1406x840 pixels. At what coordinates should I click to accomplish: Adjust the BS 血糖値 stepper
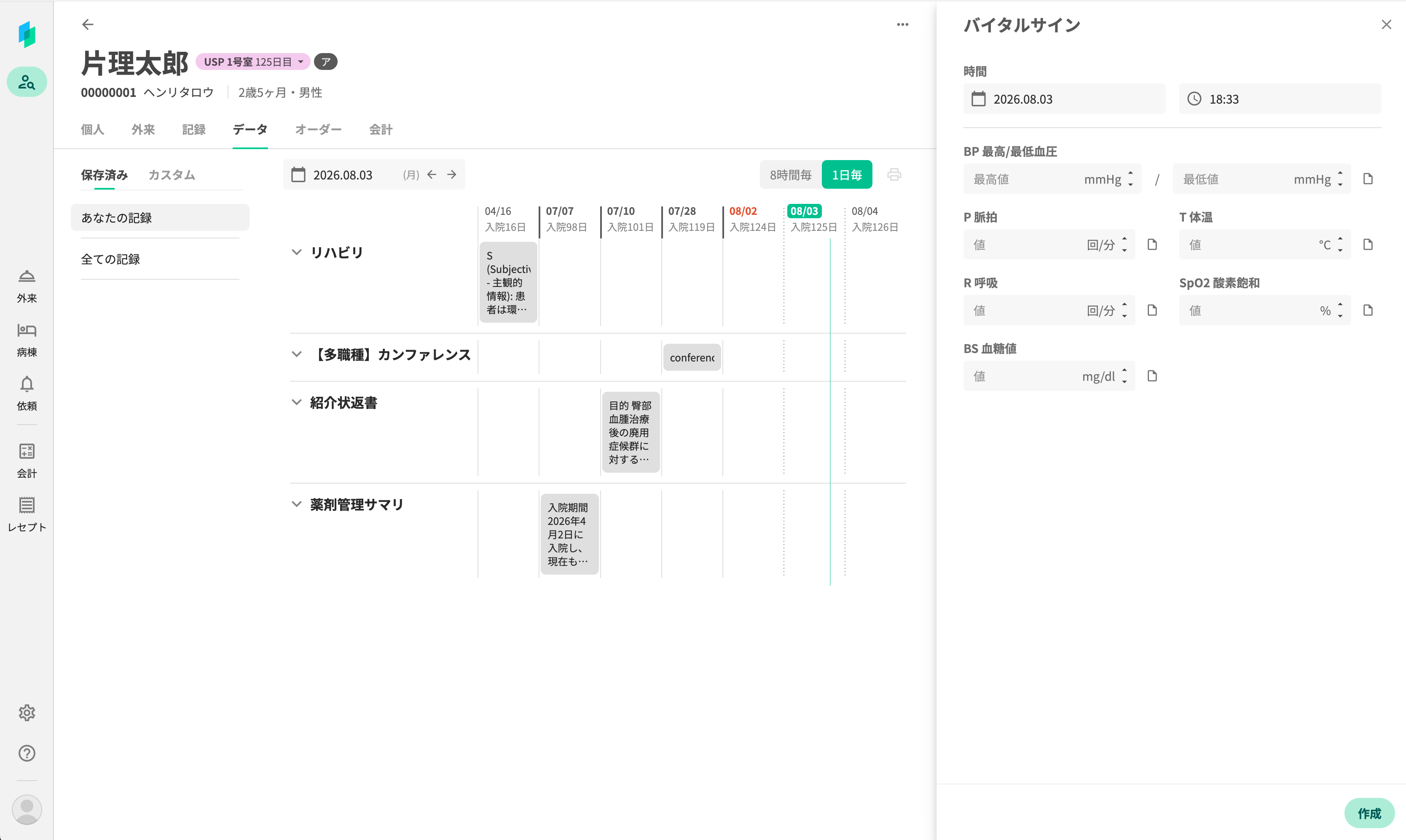pyautogui.click(x=1124, y=376)
